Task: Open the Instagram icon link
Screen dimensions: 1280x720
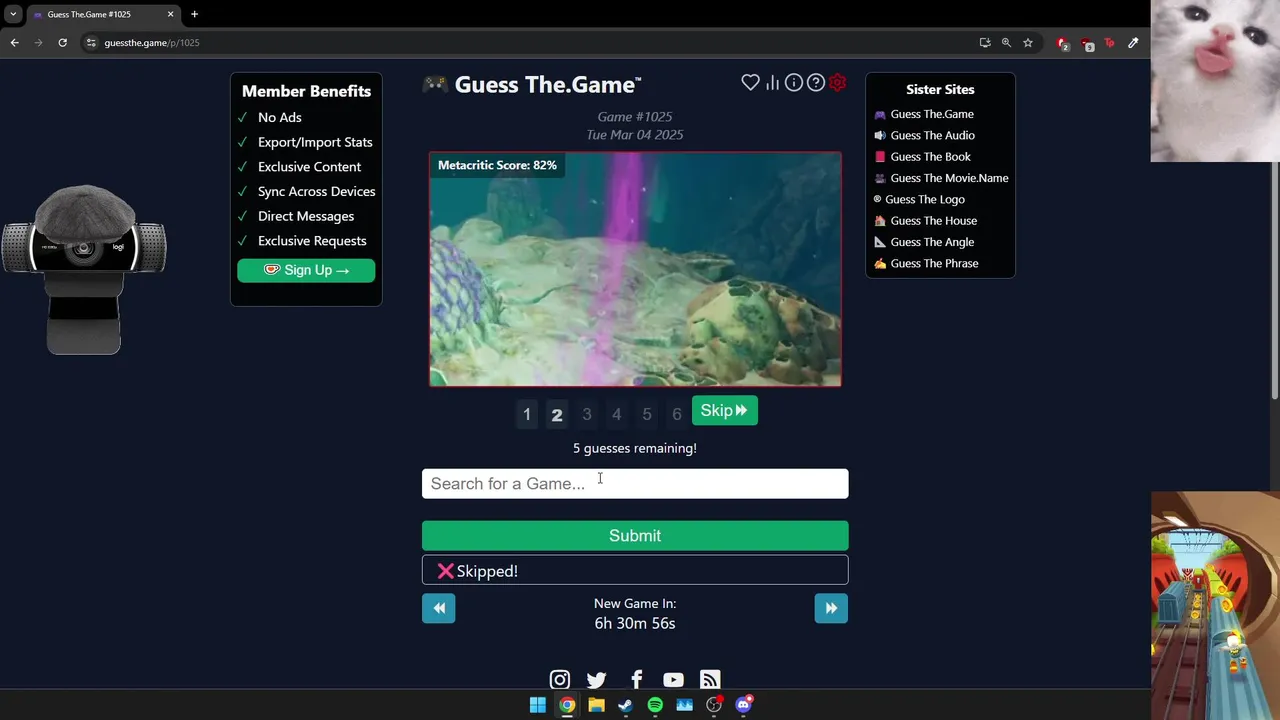Action: 560,680
